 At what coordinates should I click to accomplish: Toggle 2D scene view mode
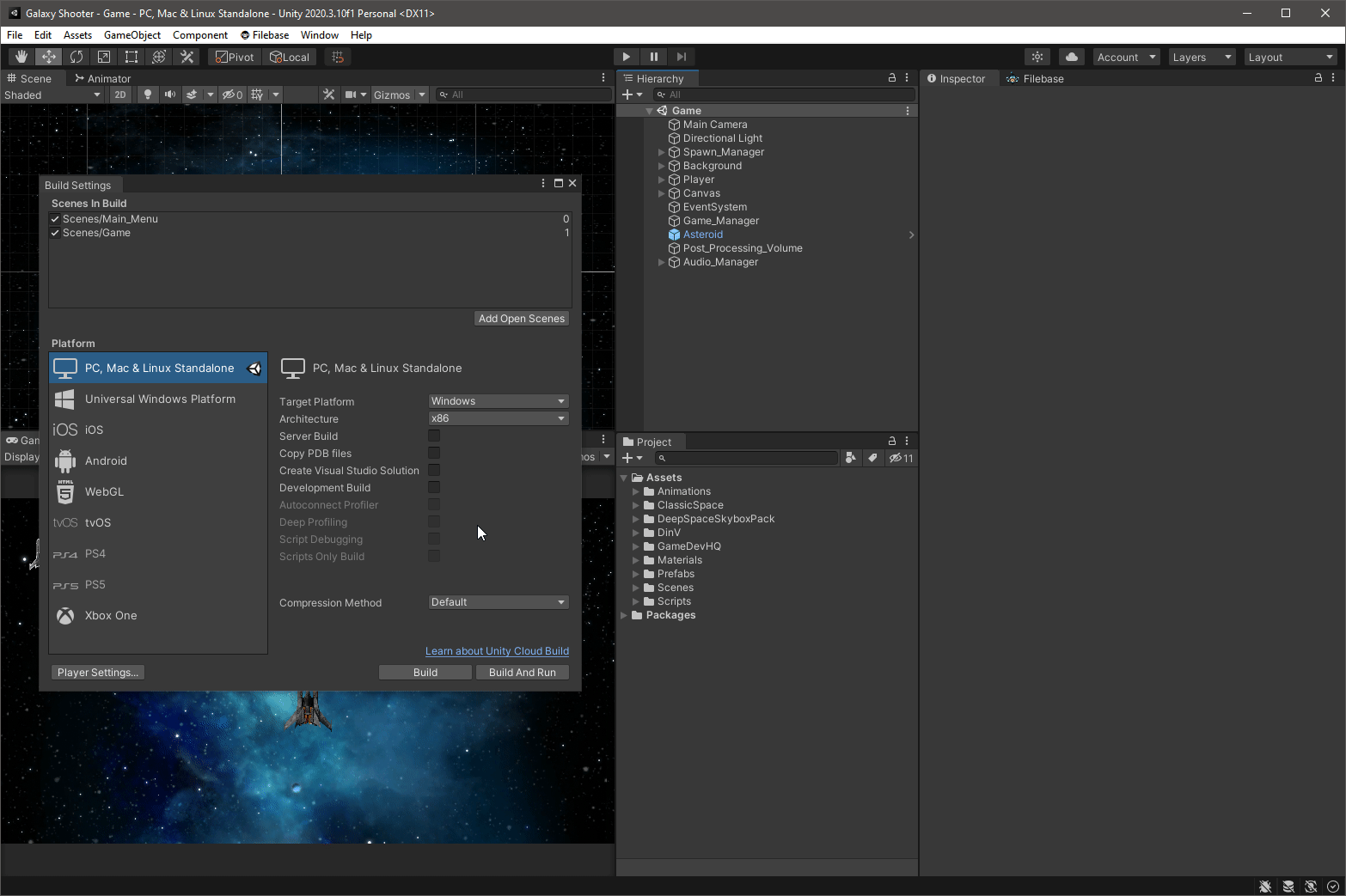click(120, 94)
